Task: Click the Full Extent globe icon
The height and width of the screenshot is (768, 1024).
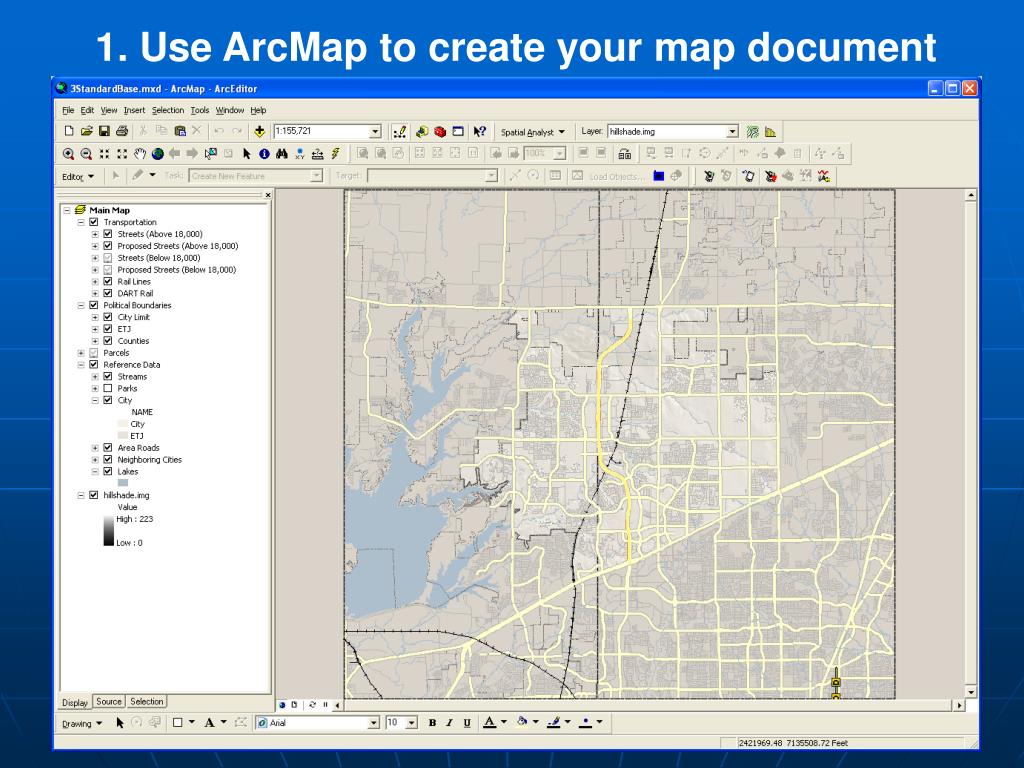Action: point(157,153)
